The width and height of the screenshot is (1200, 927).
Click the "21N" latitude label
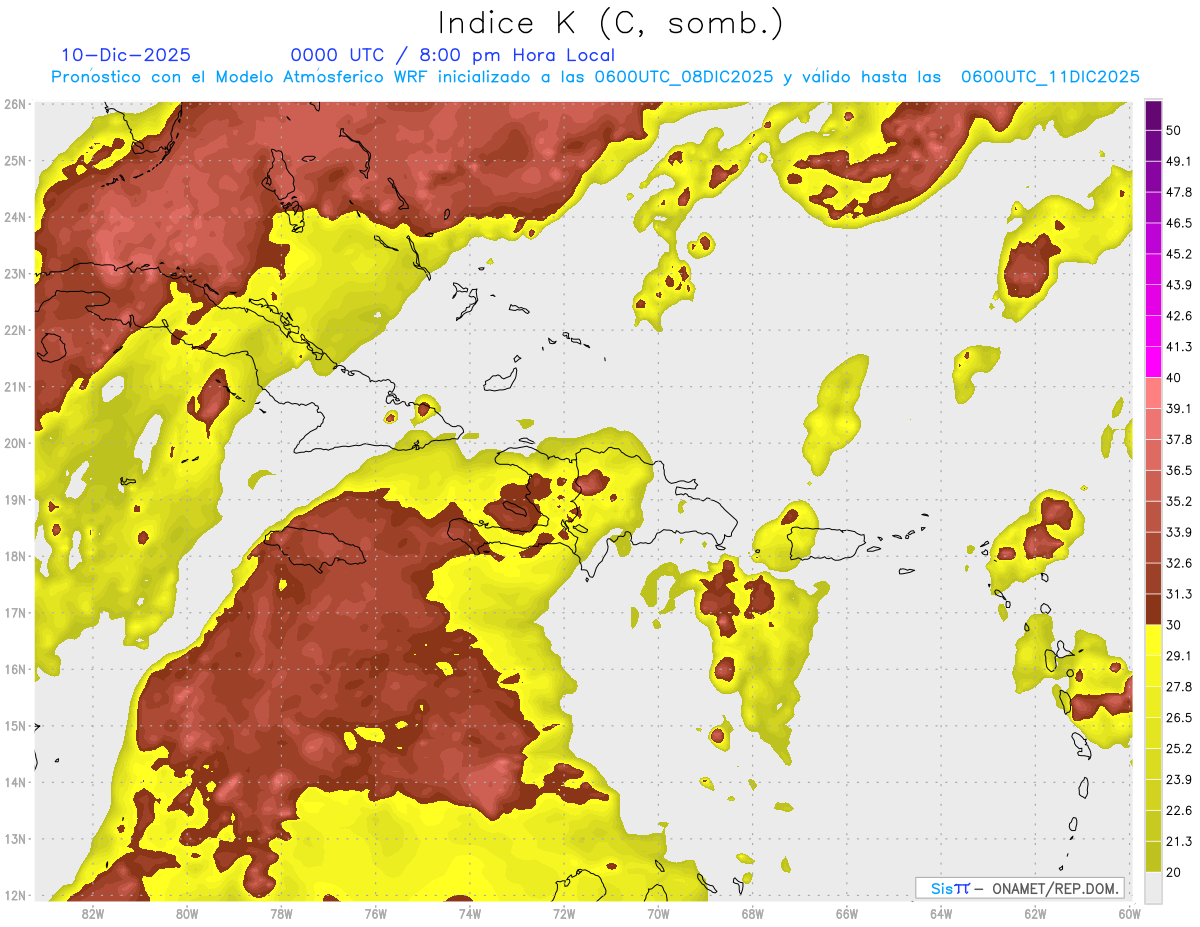(15, 387)
